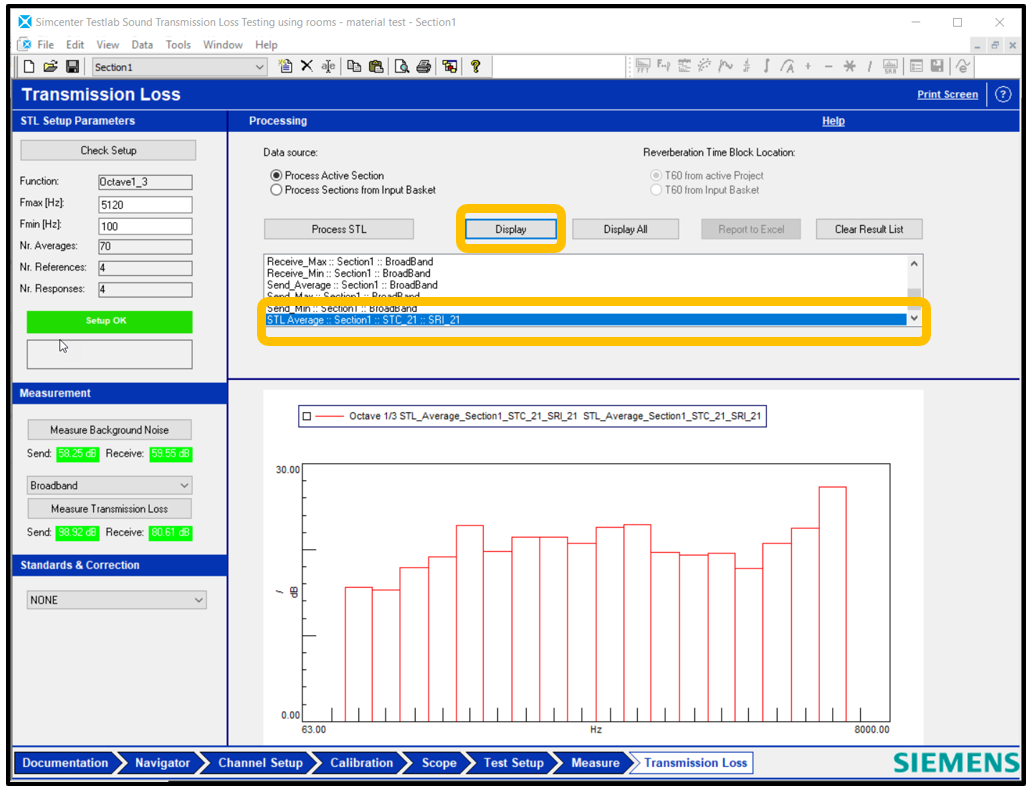
Task: Go to the Documentation workflow tab
Action: [x=65, y=763]
